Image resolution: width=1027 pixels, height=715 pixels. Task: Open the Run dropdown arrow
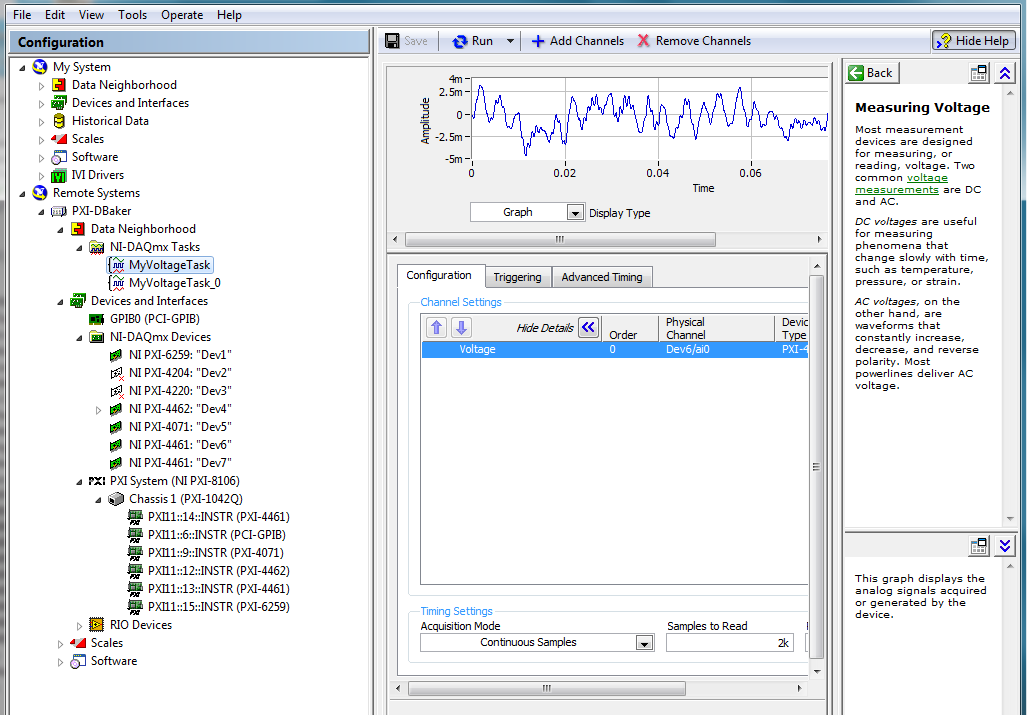(x=510, y=41)
